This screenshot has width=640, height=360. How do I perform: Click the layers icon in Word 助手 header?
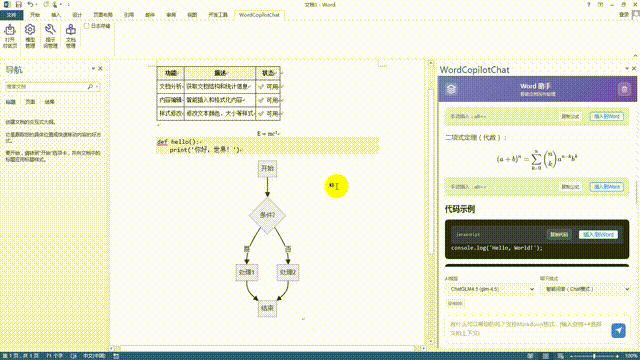click(x=451, y=89)
